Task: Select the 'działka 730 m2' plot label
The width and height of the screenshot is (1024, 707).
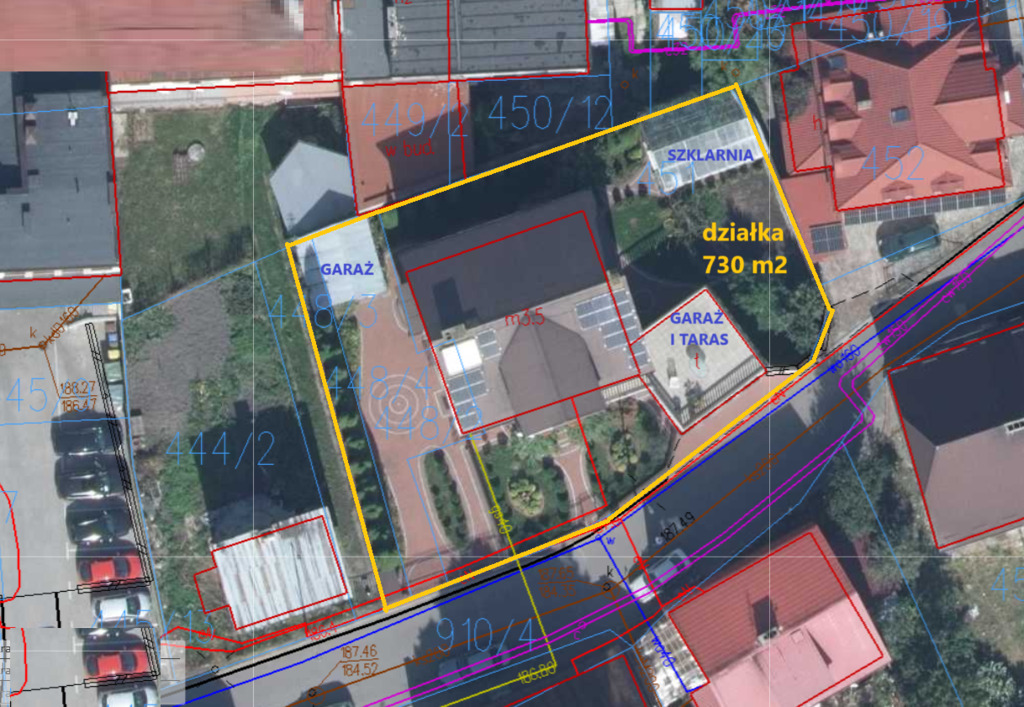Action: pyautogui.click(x=744, y=249)
